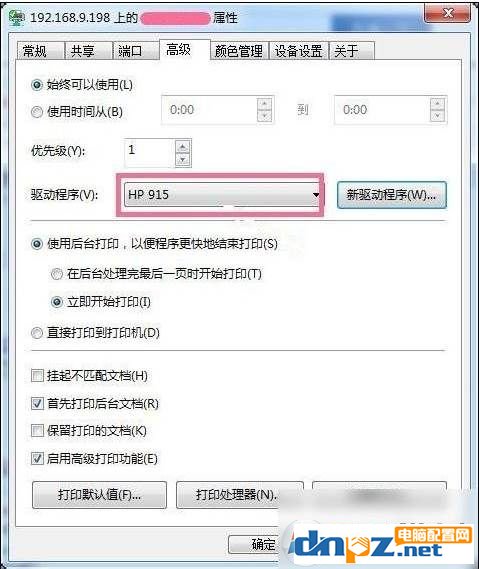The image size is (479, 569).
Task: Toggle 首先打印后台文档(R) checkbox
Action: point(37,403)
